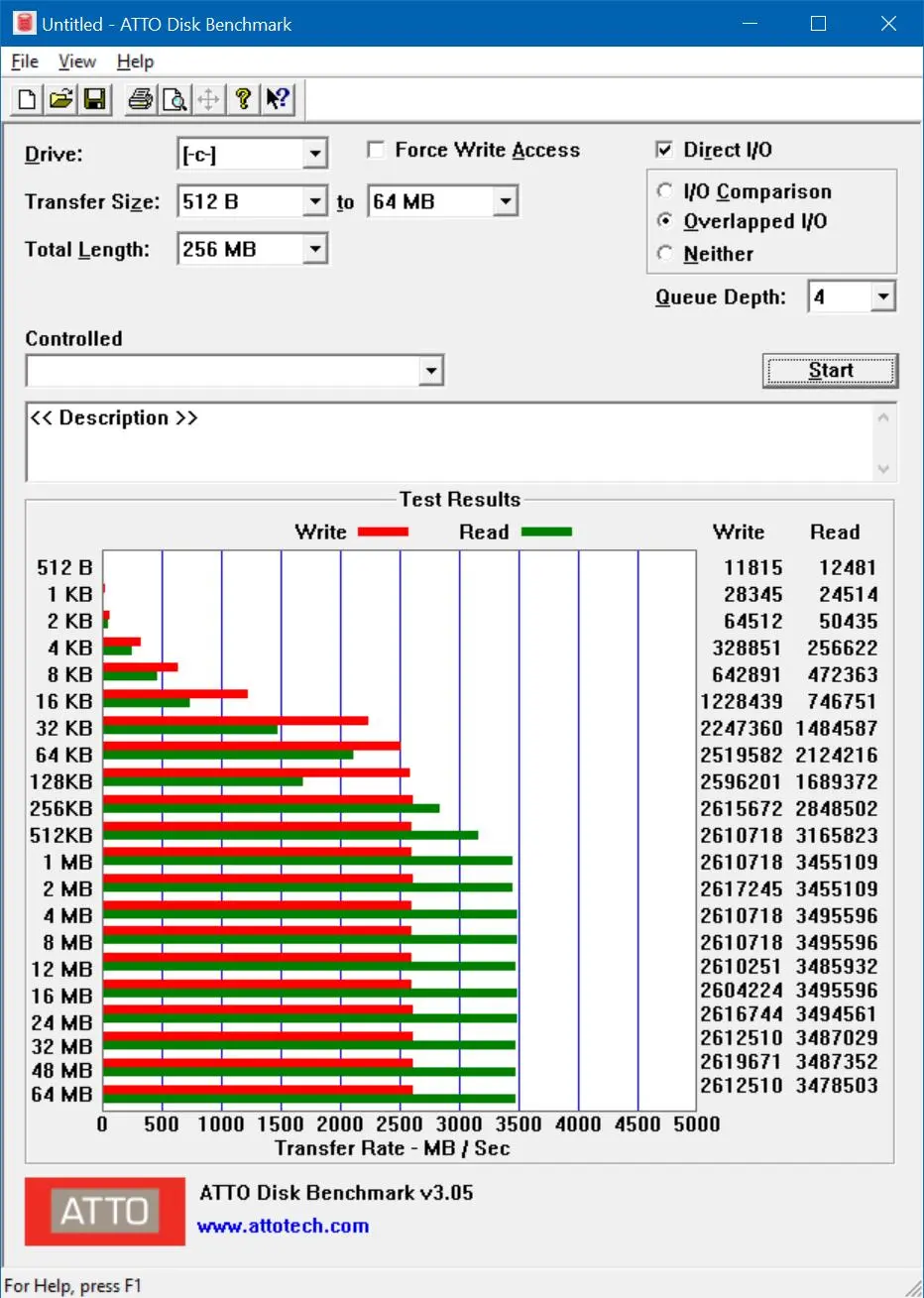Open the 512 B transfer size dropdown
Image resolution: width=924 pixels, height=1298 pixels.
click(315, 201)
